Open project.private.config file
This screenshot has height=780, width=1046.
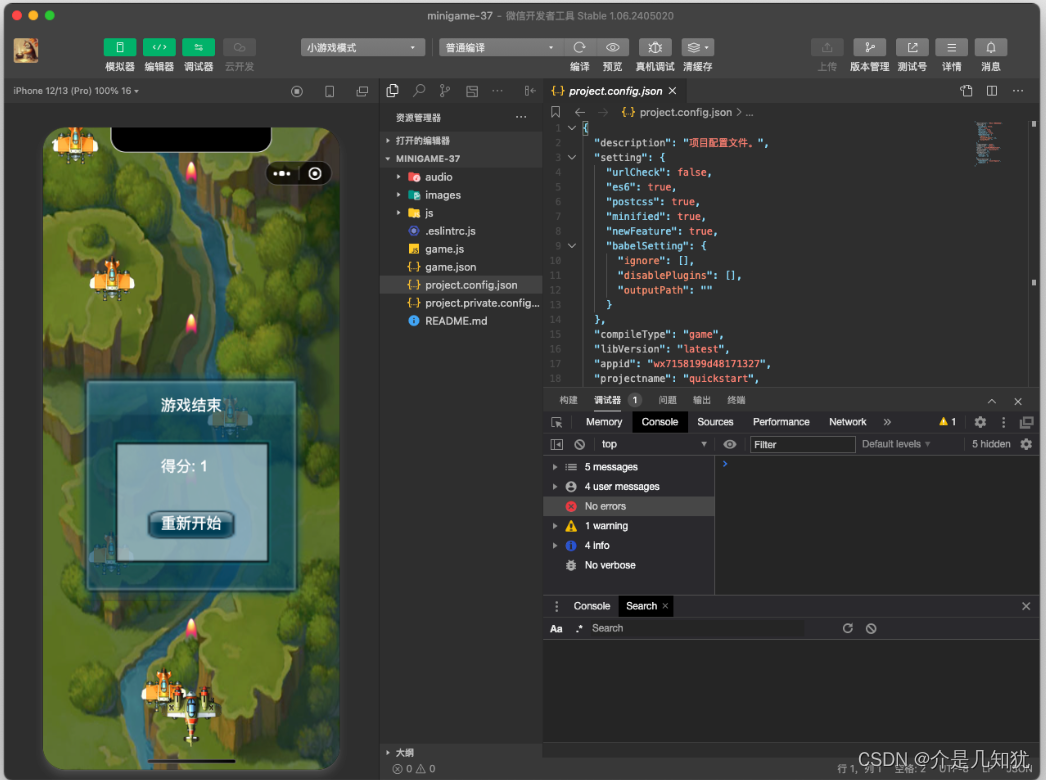click(461, 303)
